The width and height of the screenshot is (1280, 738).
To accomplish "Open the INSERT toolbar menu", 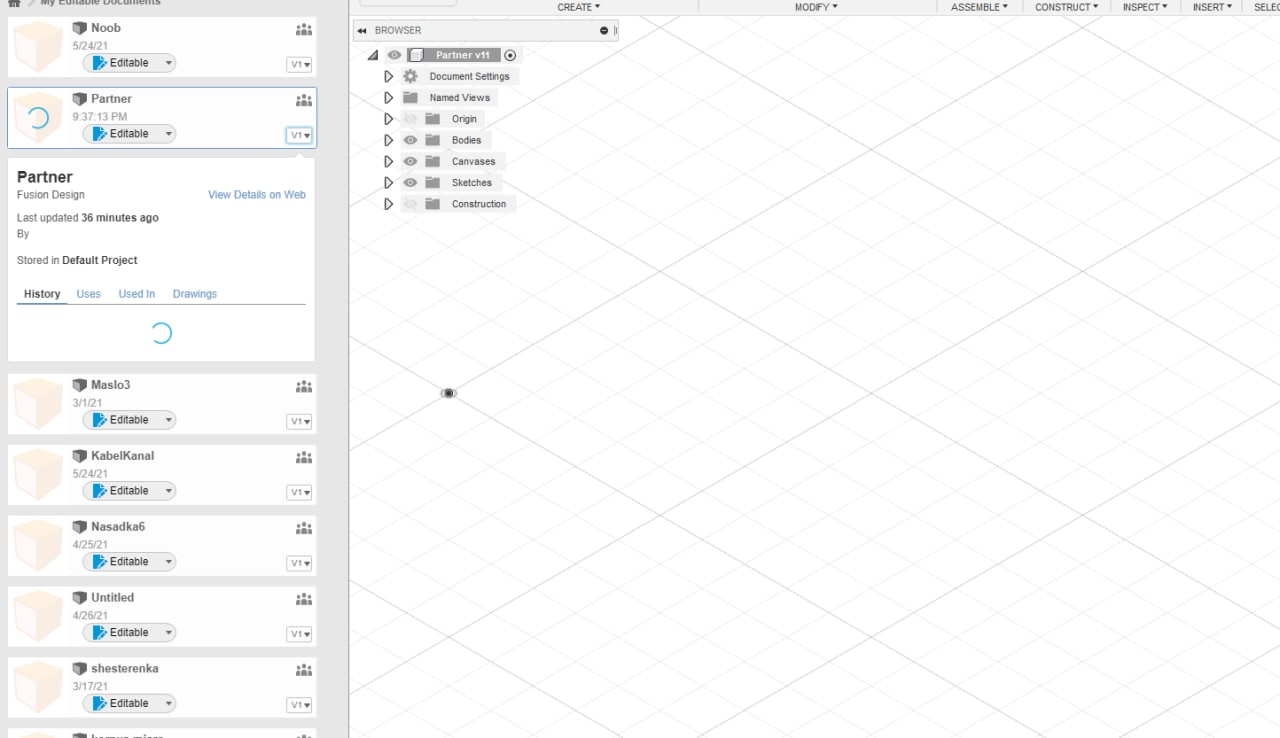I will click(x=1213, y=7).
